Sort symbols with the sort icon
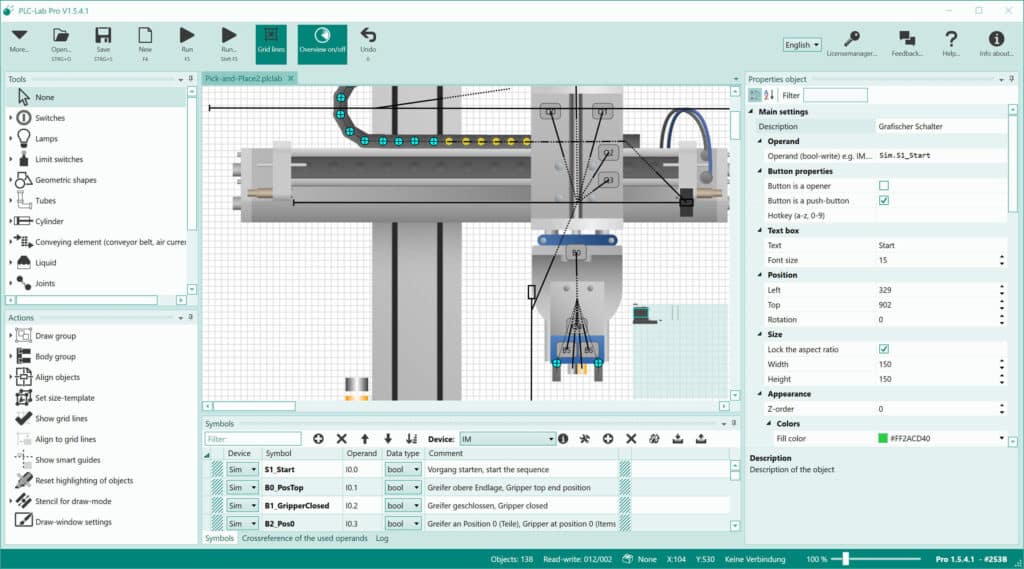Screen dimensions: 1024x569 pos(411,439)
